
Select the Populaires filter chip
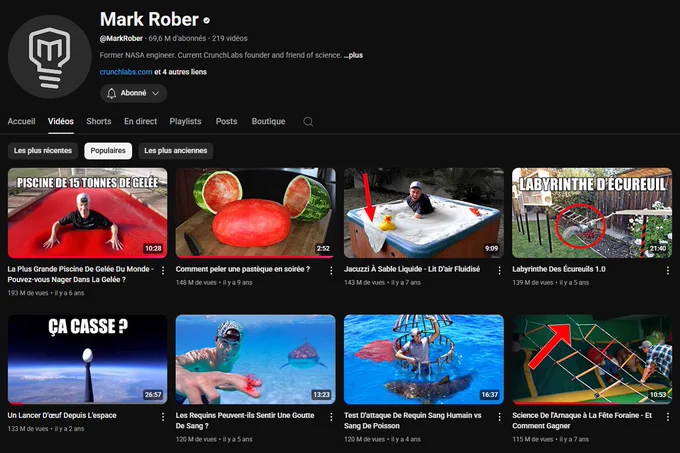point(108,151)
